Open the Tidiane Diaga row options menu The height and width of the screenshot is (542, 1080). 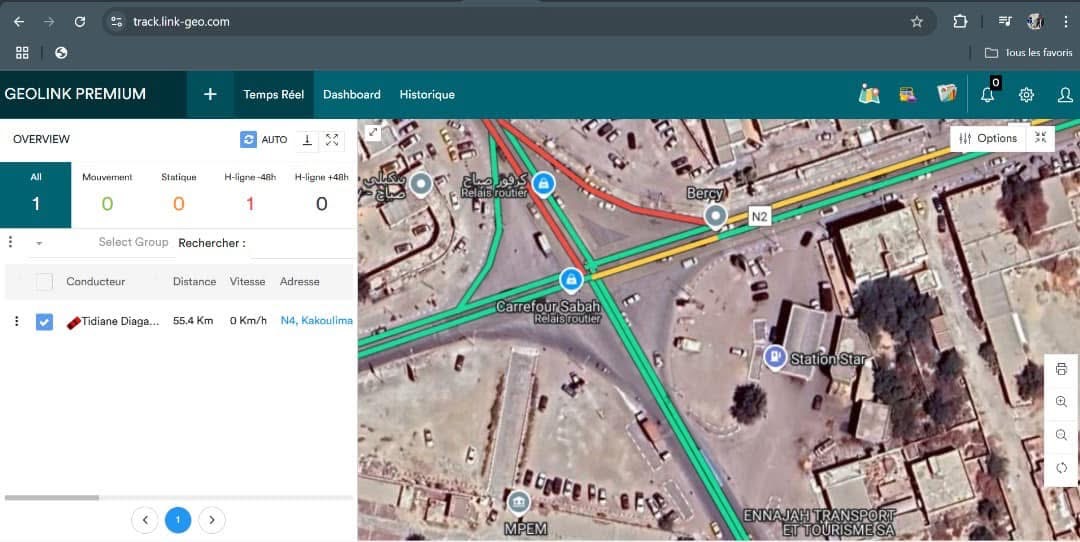(x=17, y=321)
